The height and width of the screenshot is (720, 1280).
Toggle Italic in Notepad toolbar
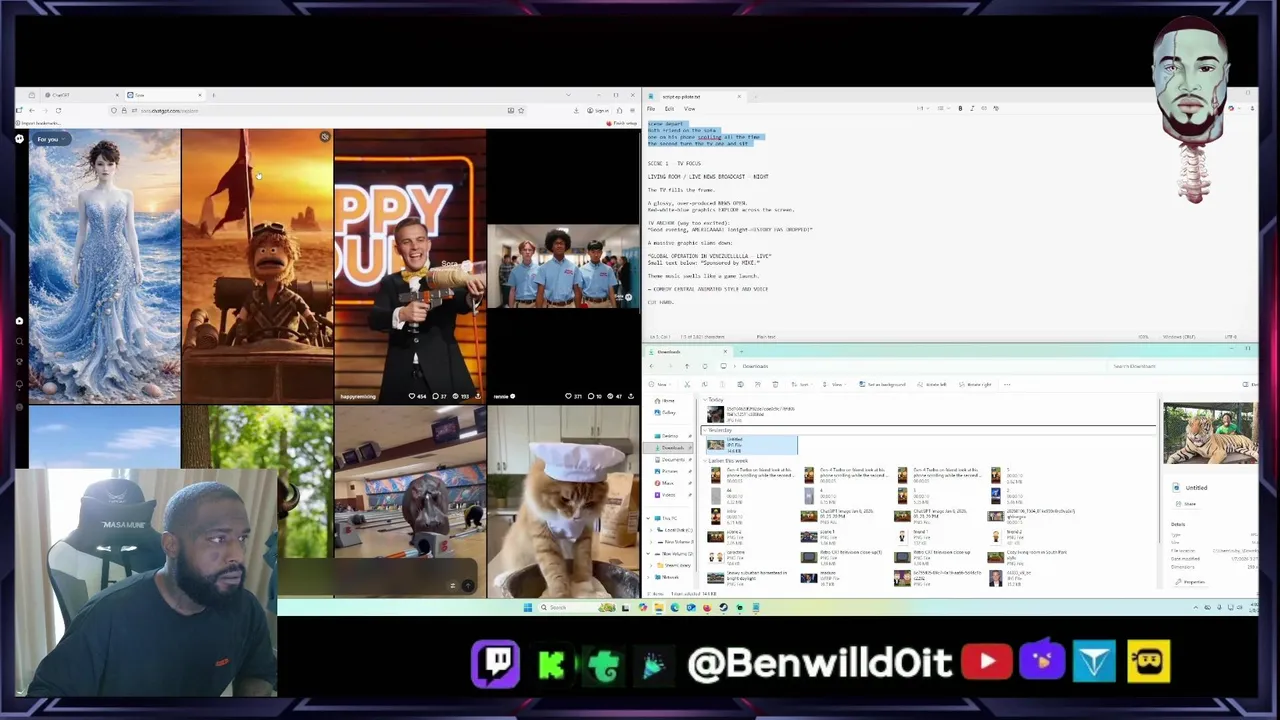coord(972,108)
